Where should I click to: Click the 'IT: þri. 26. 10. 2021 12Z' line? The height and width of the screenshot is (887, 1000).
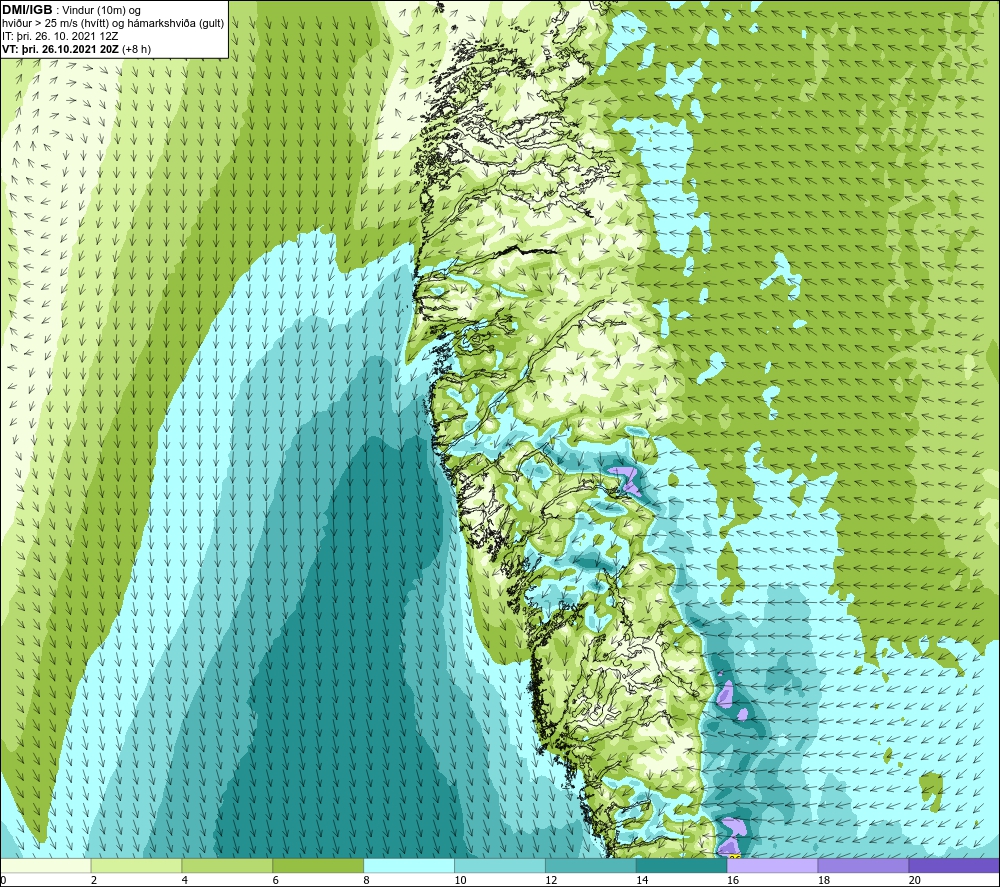pyautogui.click(x=60, y=36)
